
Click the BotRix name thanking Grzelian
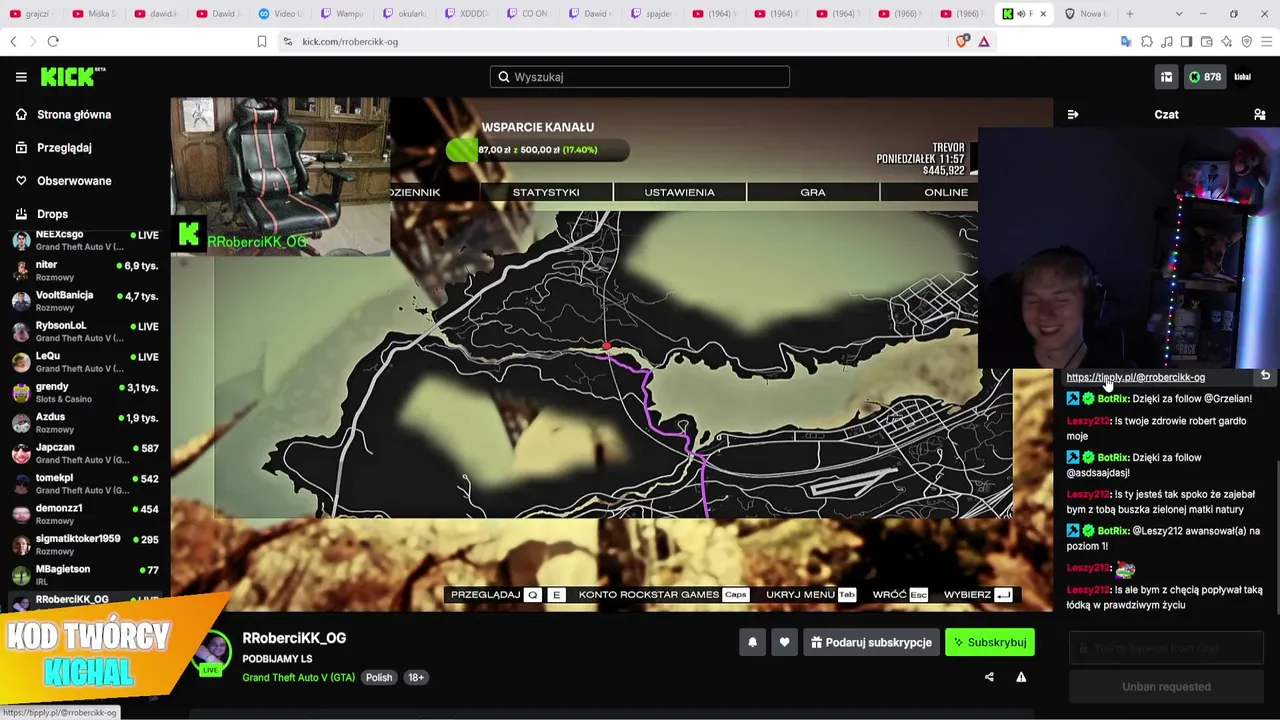click(x=1113, y=399)
